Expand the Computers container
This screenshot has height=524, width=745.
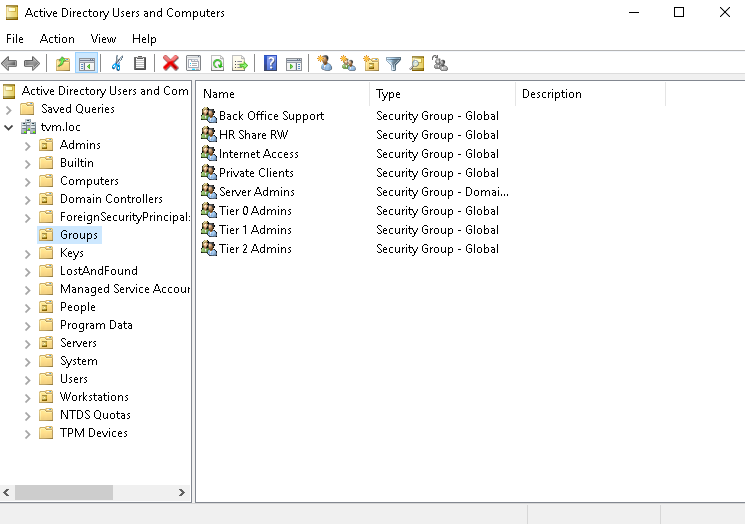tap(28, 182)
